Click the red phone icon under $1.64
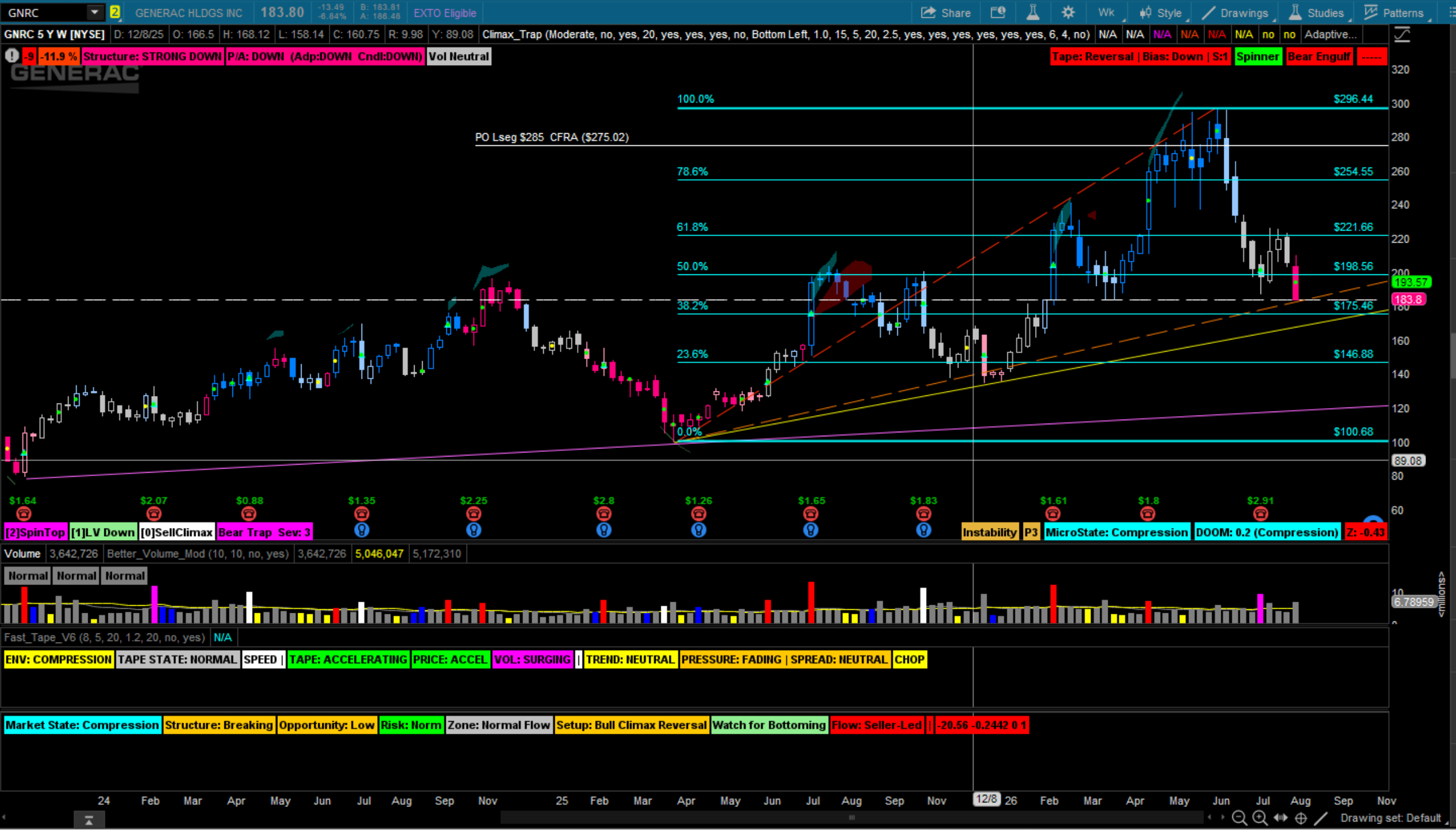The width and height of the screenshot is (1456, 830). click(23, 514)
